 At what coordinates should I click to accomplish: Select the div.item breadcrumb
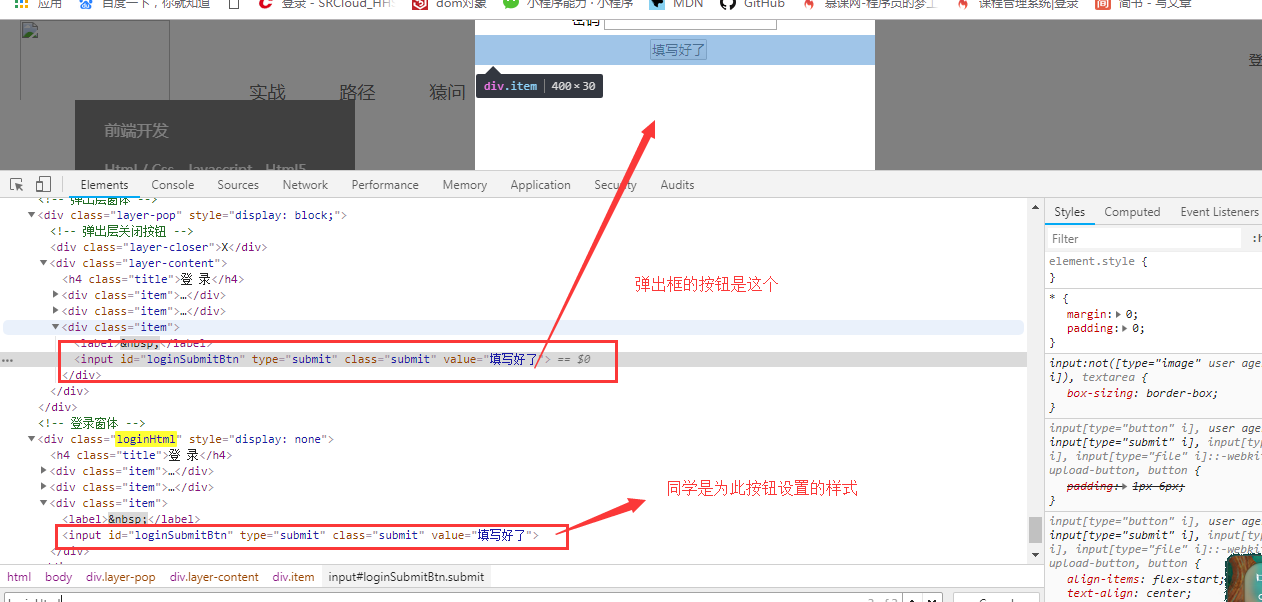(294, 577)
